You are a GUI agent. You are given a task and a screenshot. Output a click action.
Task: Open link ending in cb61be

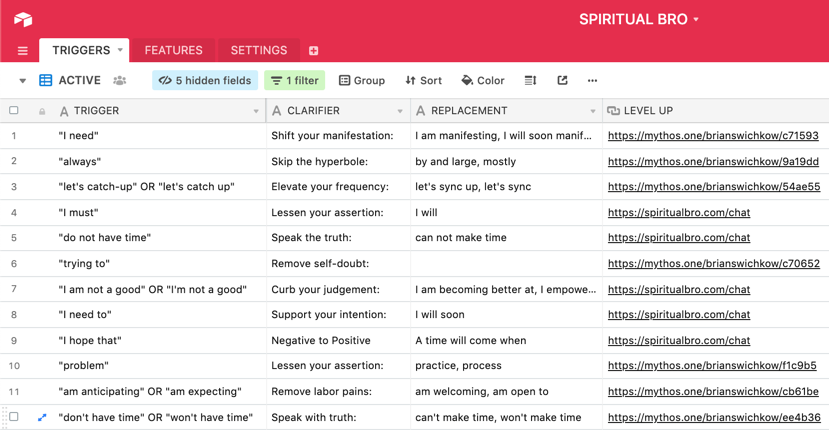713,391
